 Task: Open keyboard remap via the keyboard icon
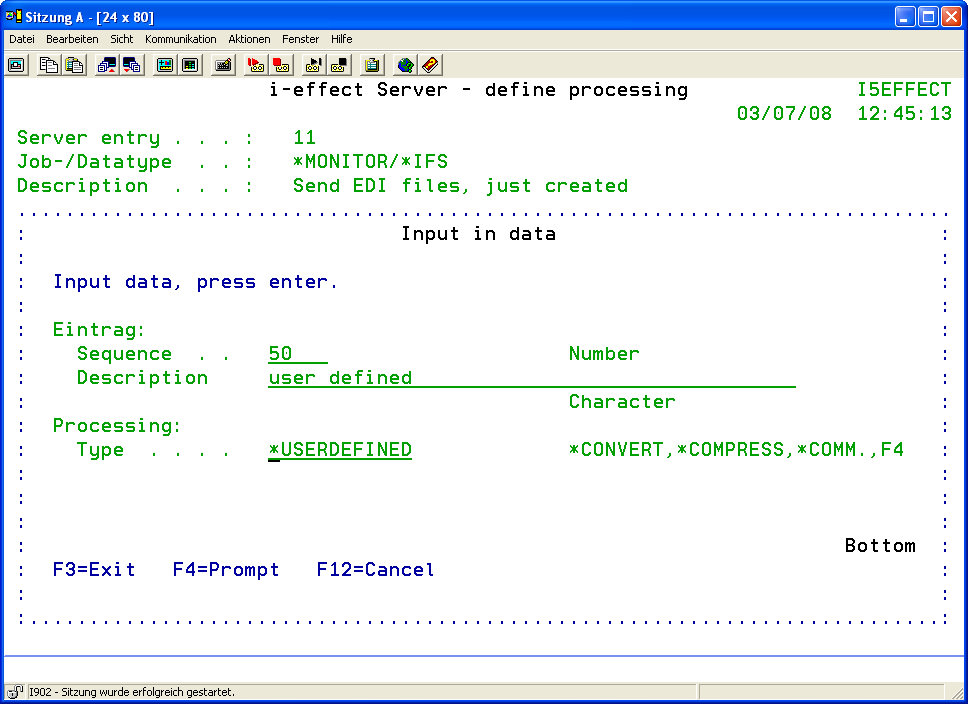(224, 65)
